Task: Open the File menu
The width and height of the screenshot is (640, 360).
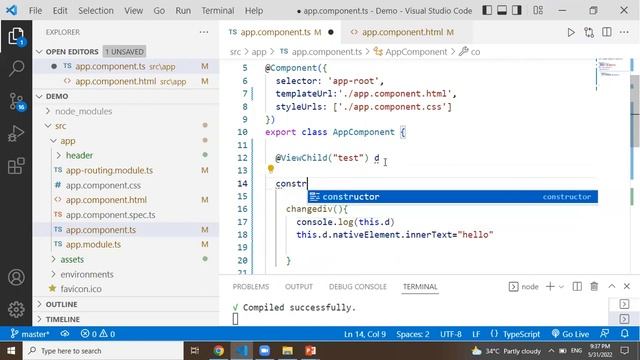Action: [35, 11]
